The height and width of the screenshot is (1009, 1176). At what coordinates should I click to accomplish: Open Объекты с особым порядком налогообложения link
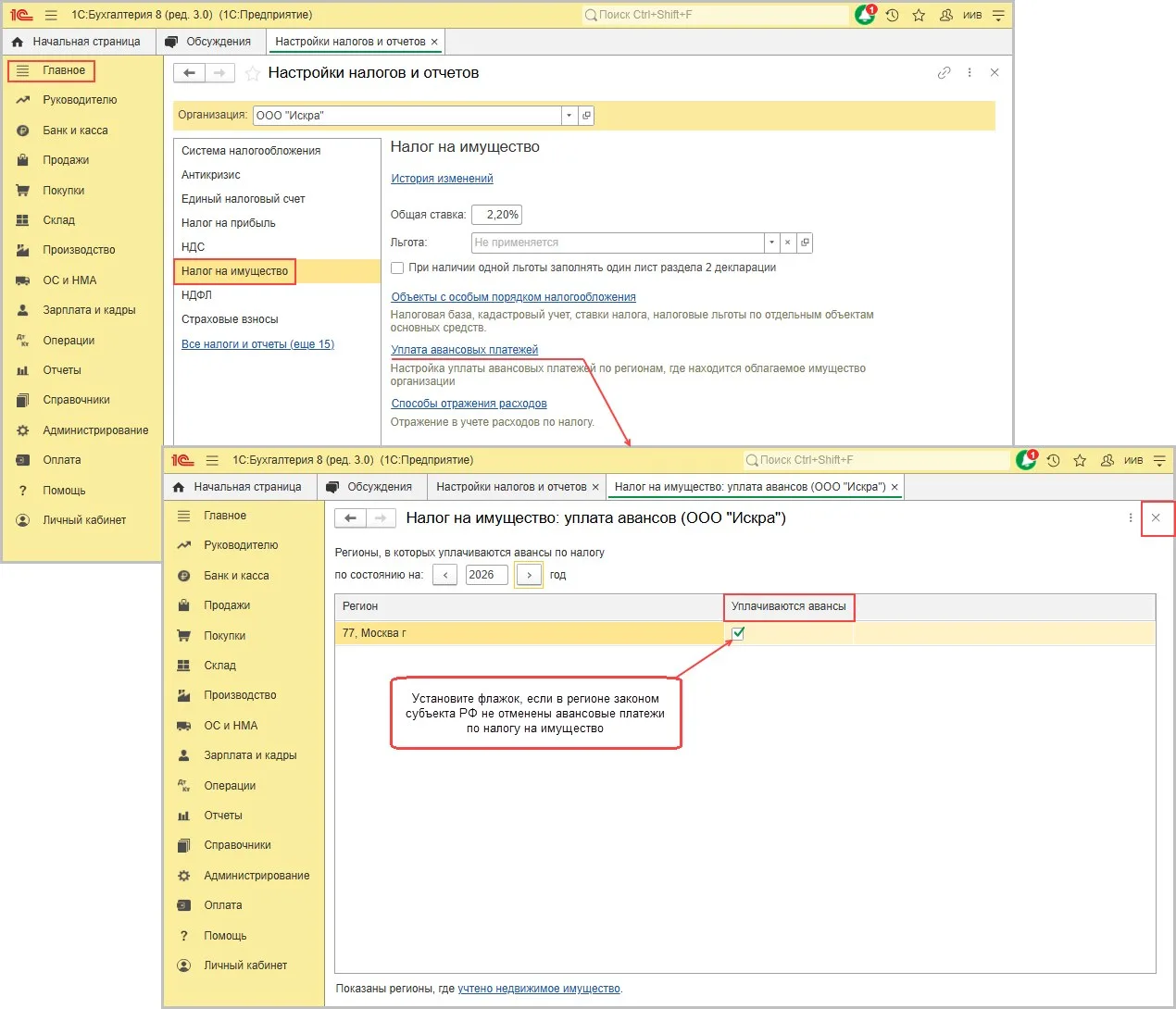(x=513, y=297)
